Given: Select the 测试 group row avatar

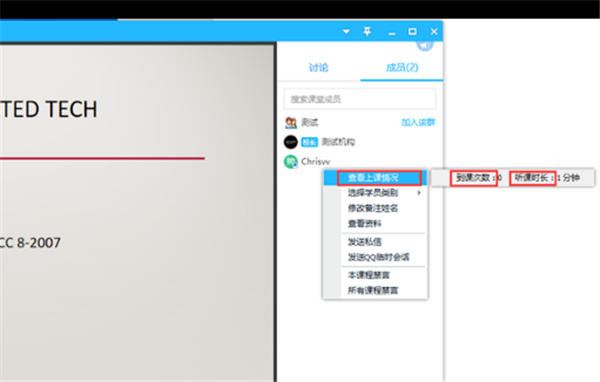Looking at the screenshot, I should (291, 123).
